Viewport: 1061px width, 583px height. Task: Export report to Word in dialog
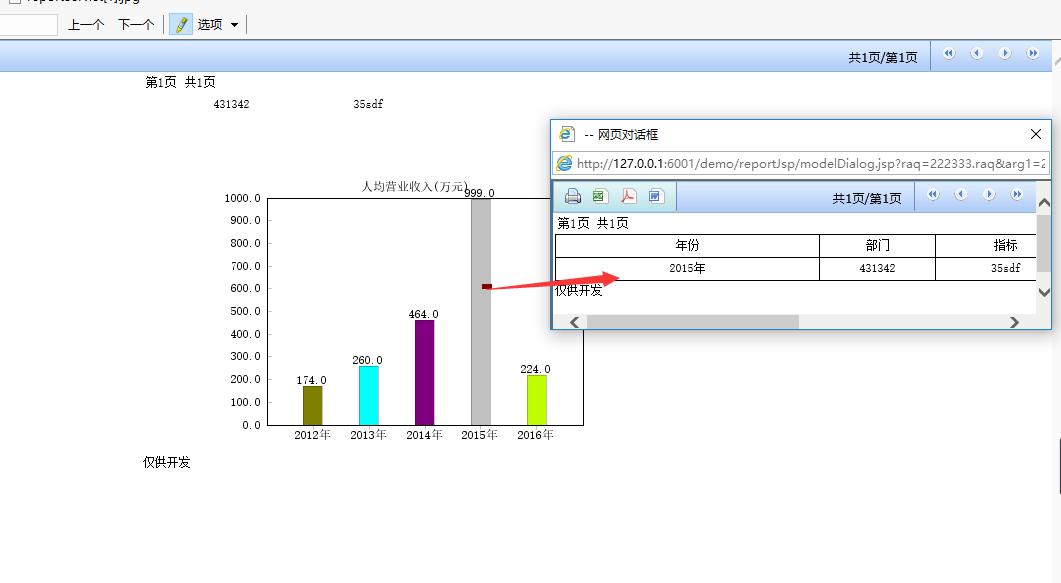point(656,196)
